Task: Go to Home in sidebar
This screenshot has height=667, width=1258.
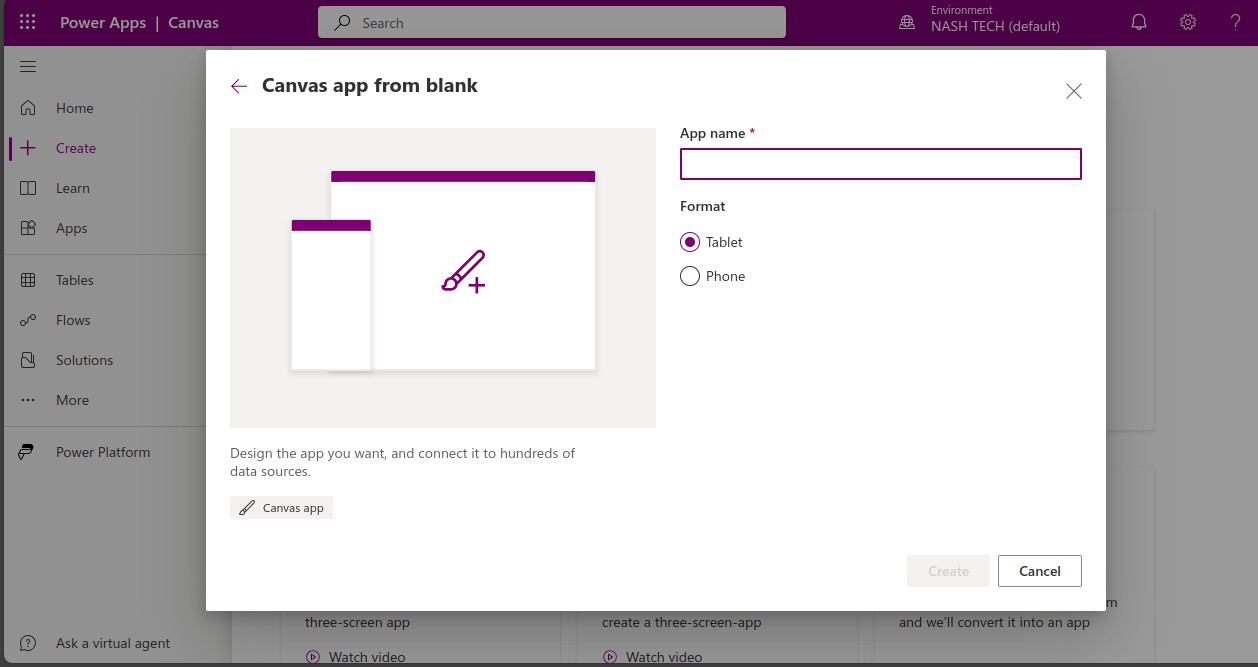Action: (x=74, y=108)
